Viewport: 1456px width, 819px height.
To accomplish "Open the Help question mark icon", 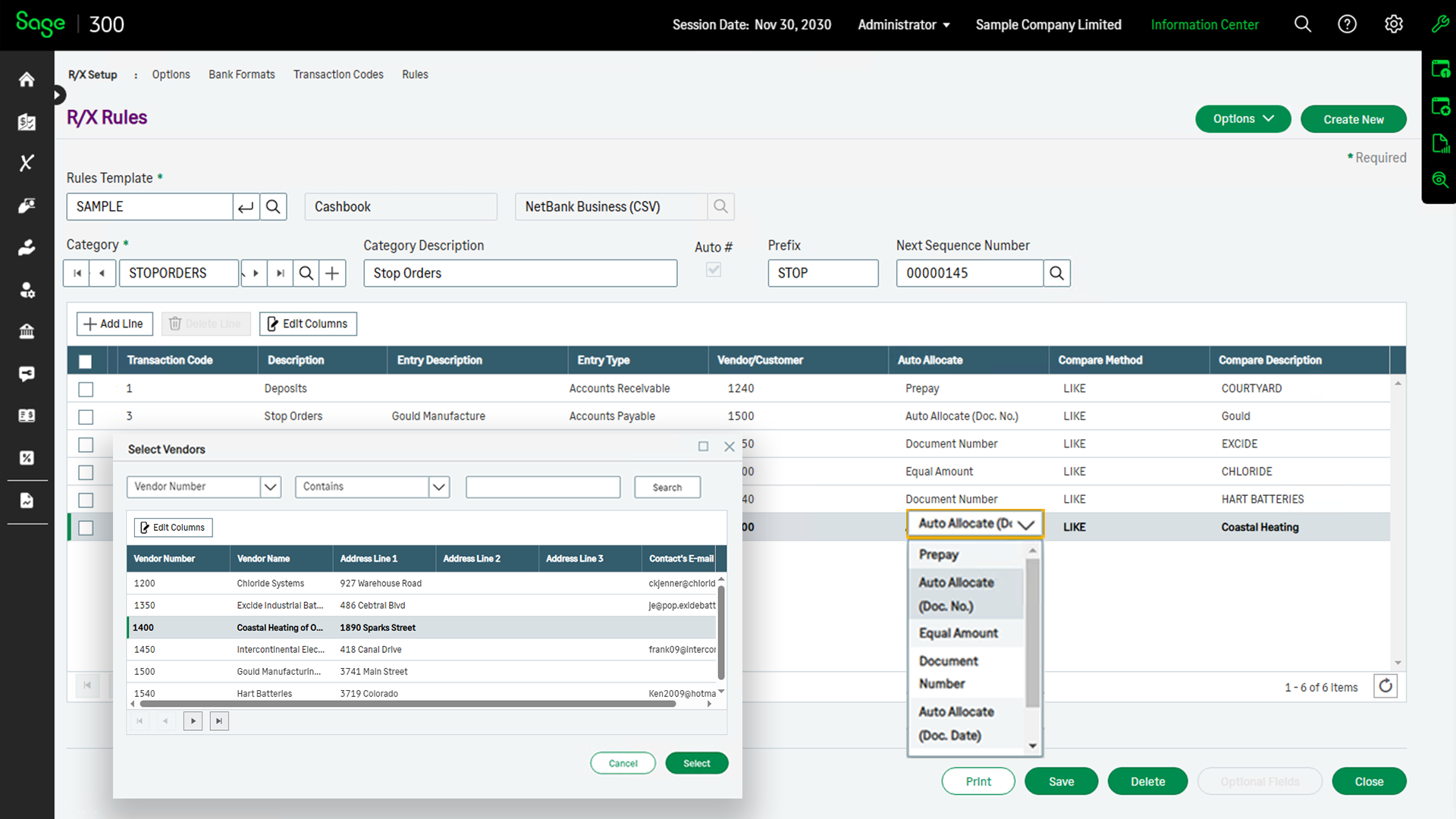I will (1347, 24).
